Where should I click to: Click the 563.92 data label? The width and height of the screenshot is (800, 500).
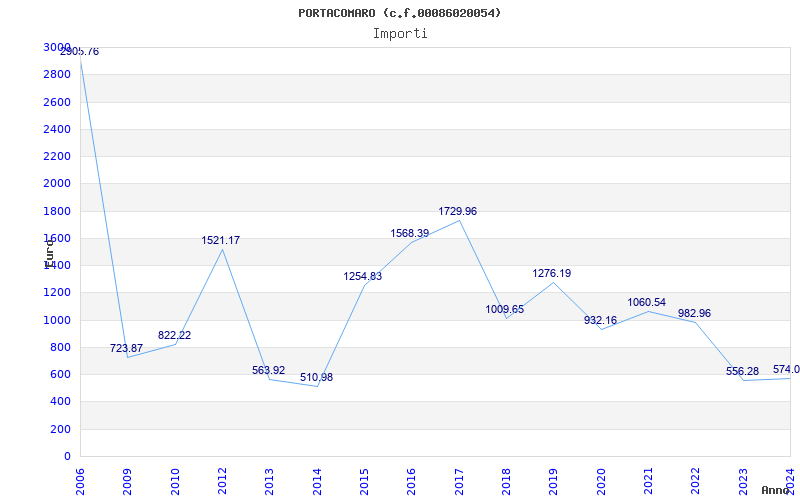268,370
